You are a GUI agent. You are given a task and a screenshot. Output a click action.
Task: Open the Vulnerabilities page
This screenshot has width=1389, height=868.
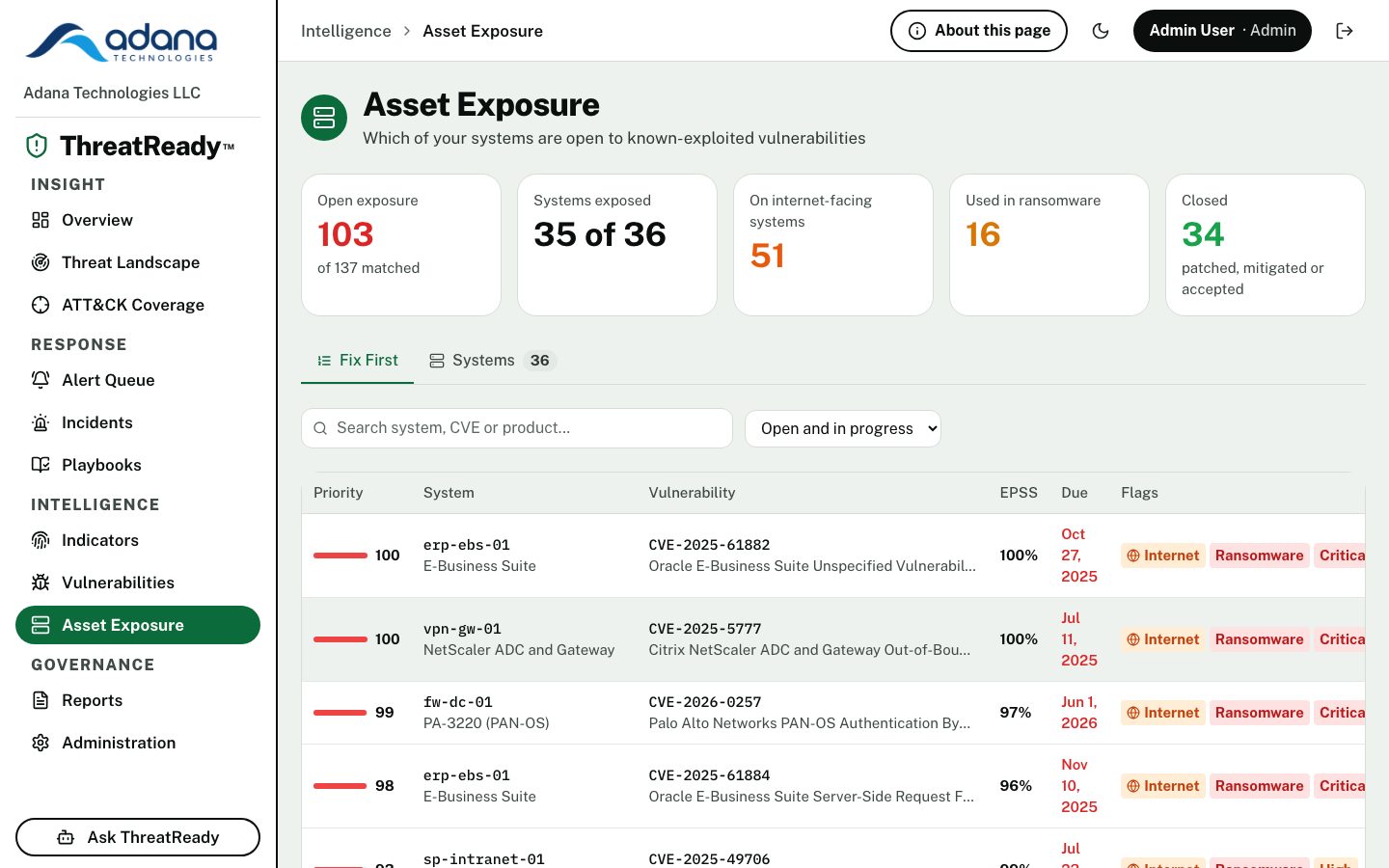[138, 583]
